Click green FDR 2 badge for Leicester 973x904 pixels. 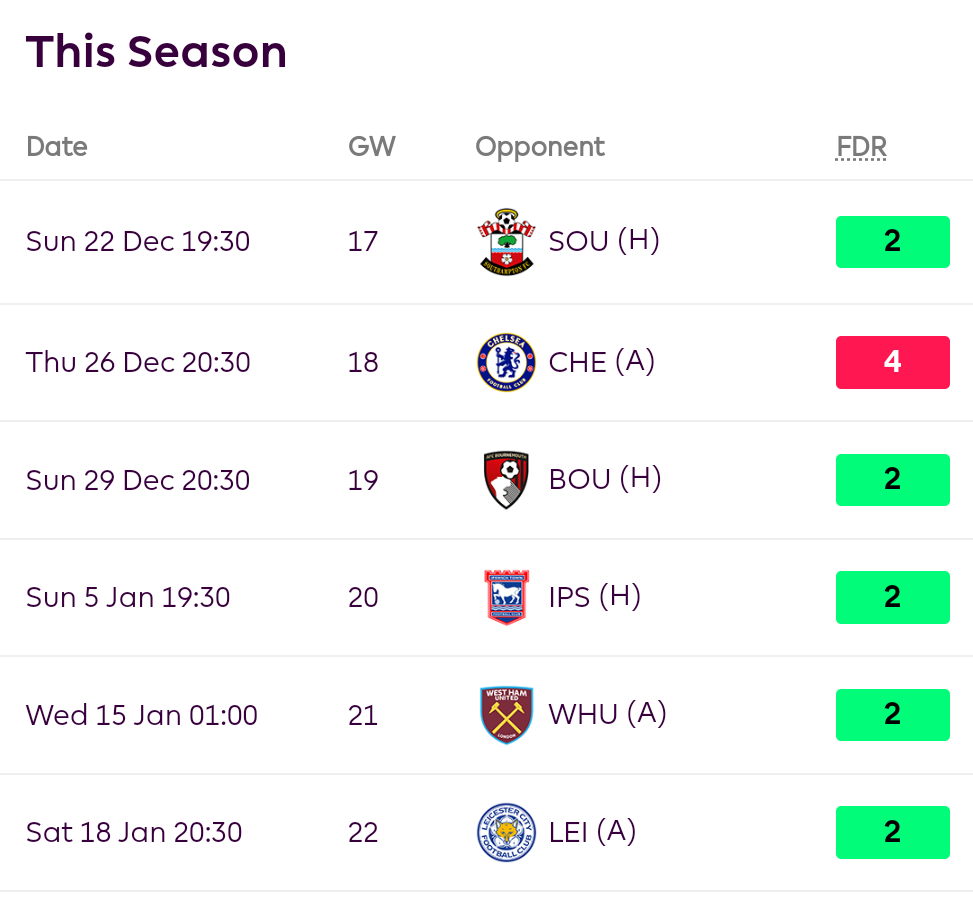click(x=892, y=832)
